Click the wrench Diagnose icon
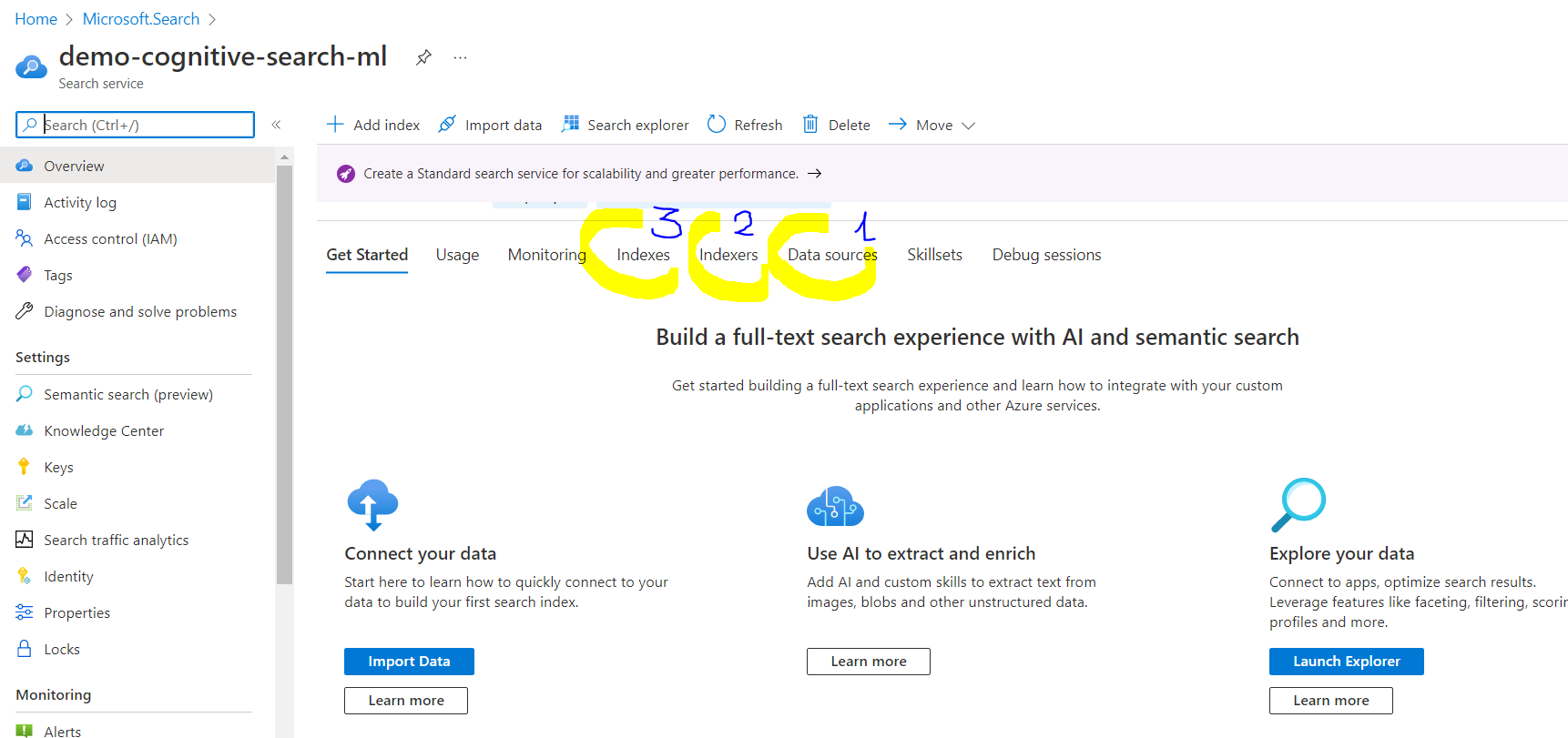This screenshot has height=738, width=1568. click(25, 311)
